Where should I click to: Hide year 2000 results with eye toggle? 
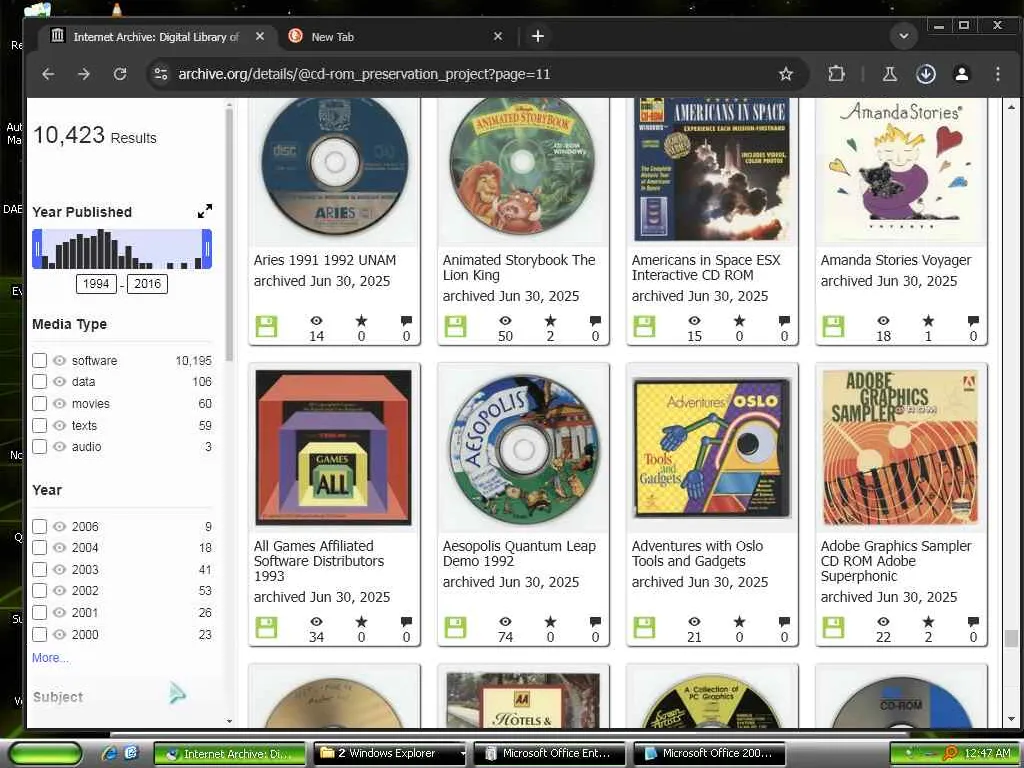coord(59,634)
